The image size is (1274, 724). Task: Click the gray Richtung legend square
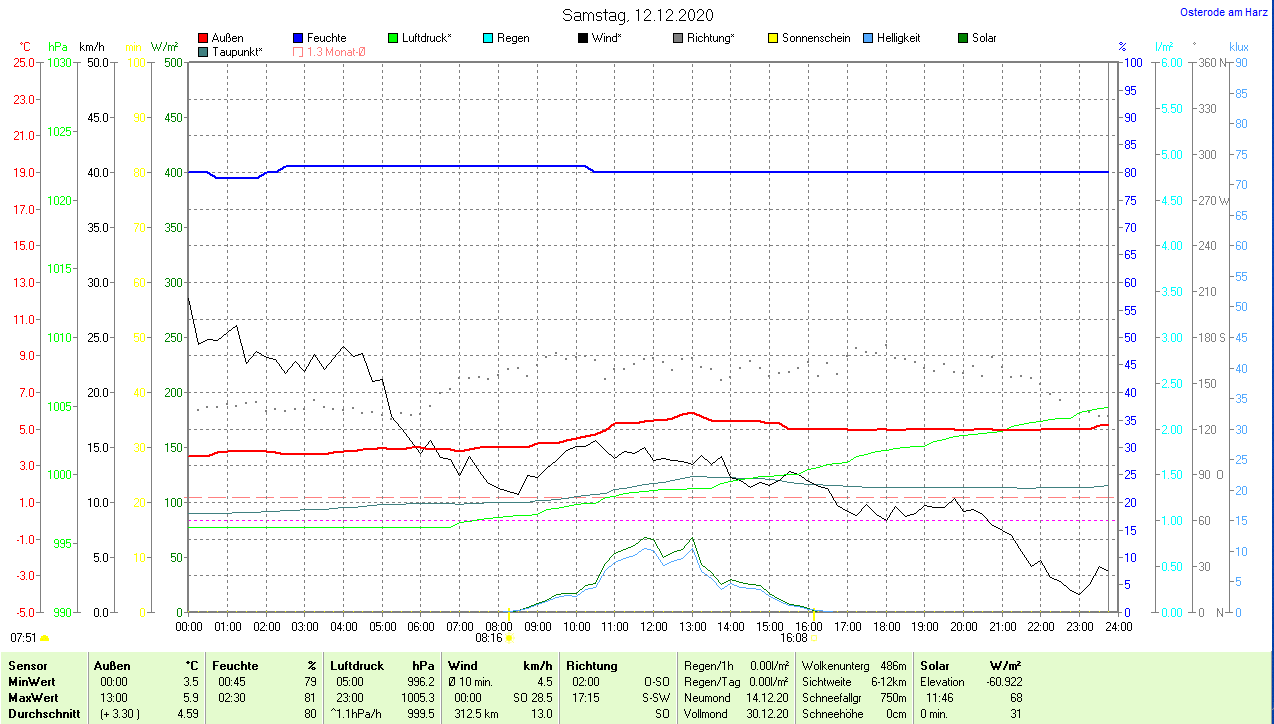pos(677,39)
